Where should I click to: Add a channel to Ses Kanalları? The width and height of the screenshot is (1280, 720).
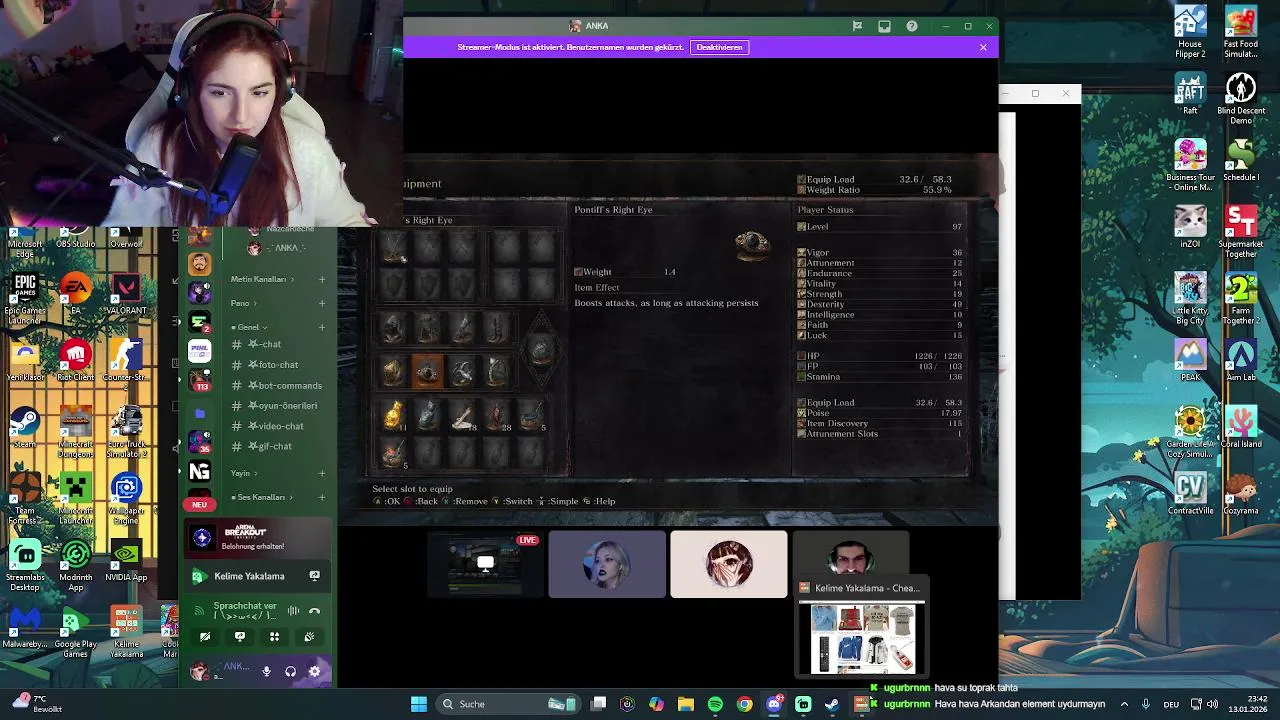[322, 497]
